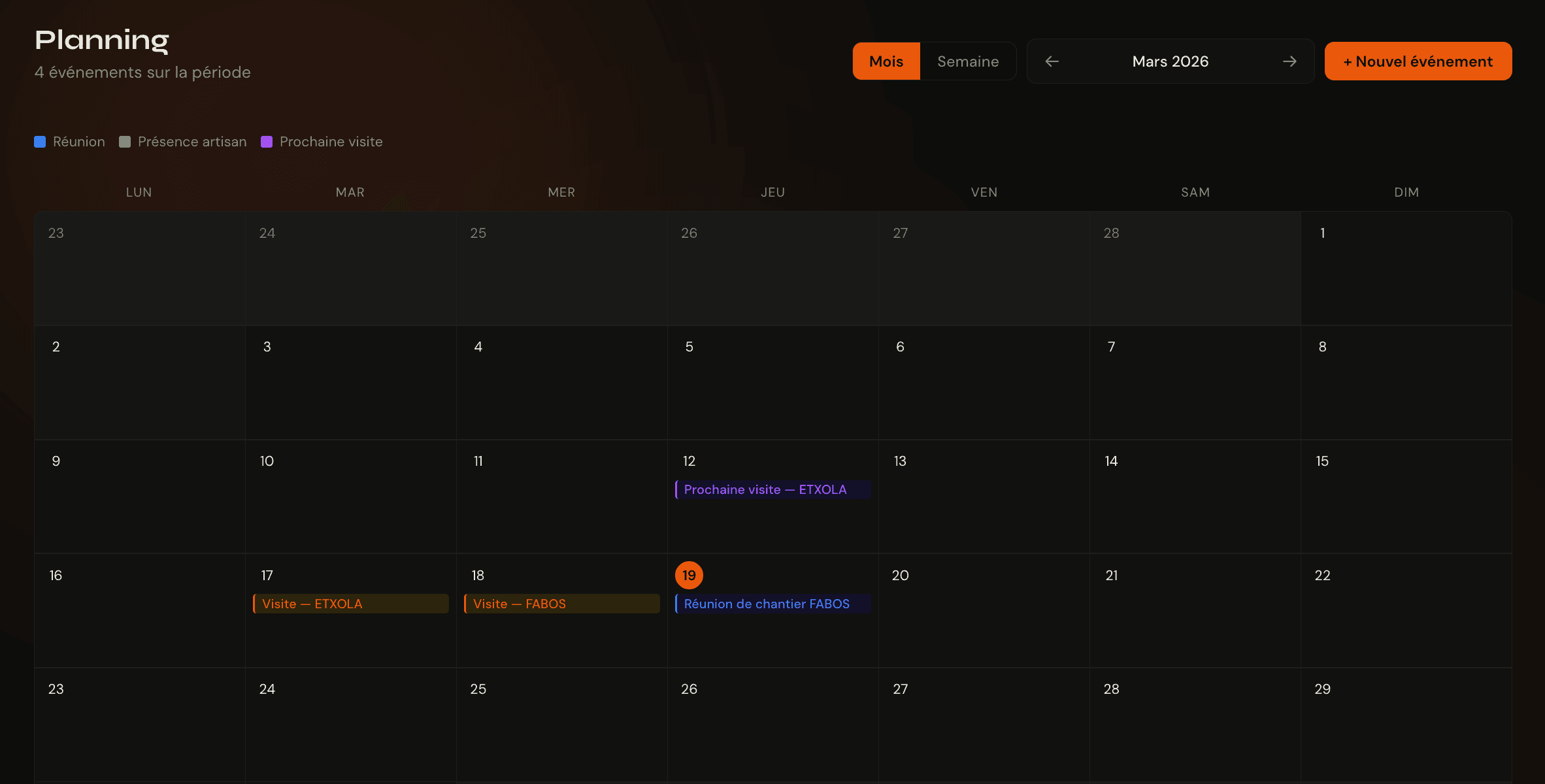Click the Réunion legend label
1545x784 pixels.
78,142
